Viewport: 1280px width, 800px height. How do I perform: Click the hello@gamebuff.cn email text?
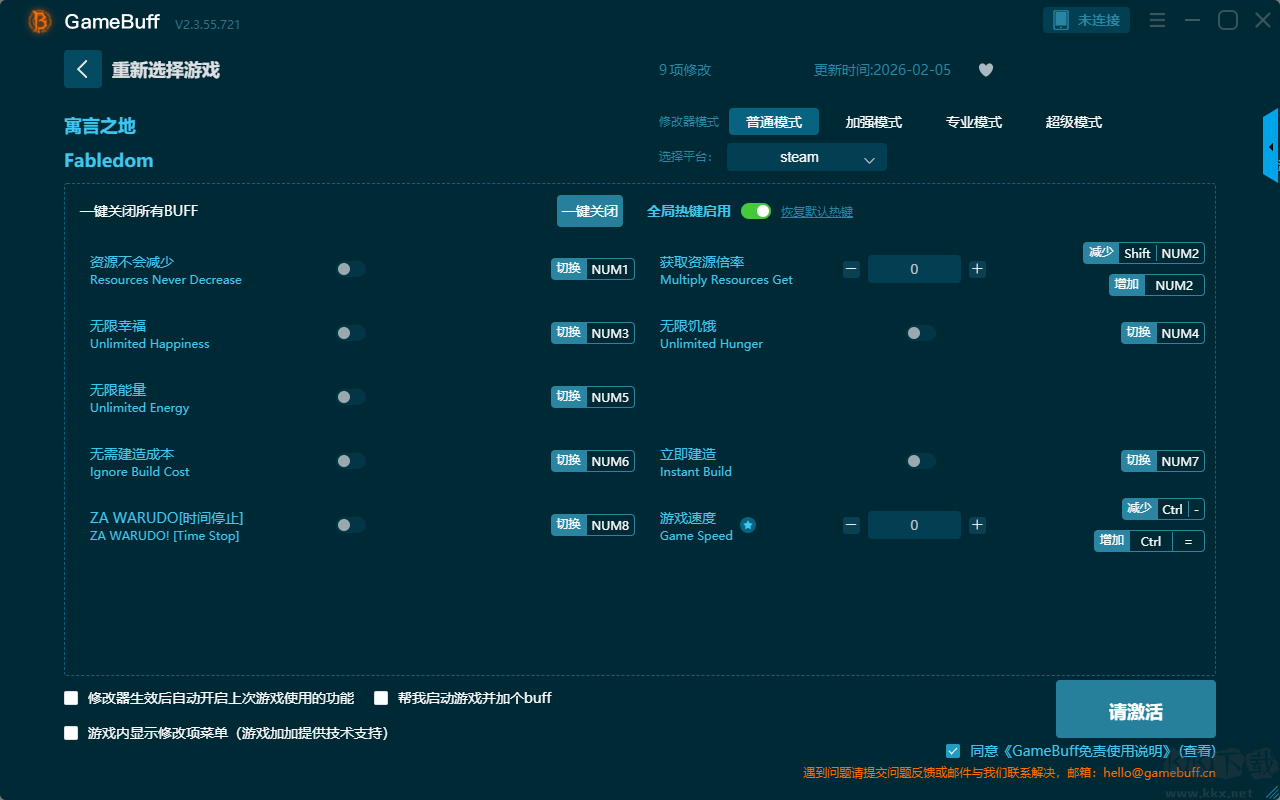point(1159,773)
